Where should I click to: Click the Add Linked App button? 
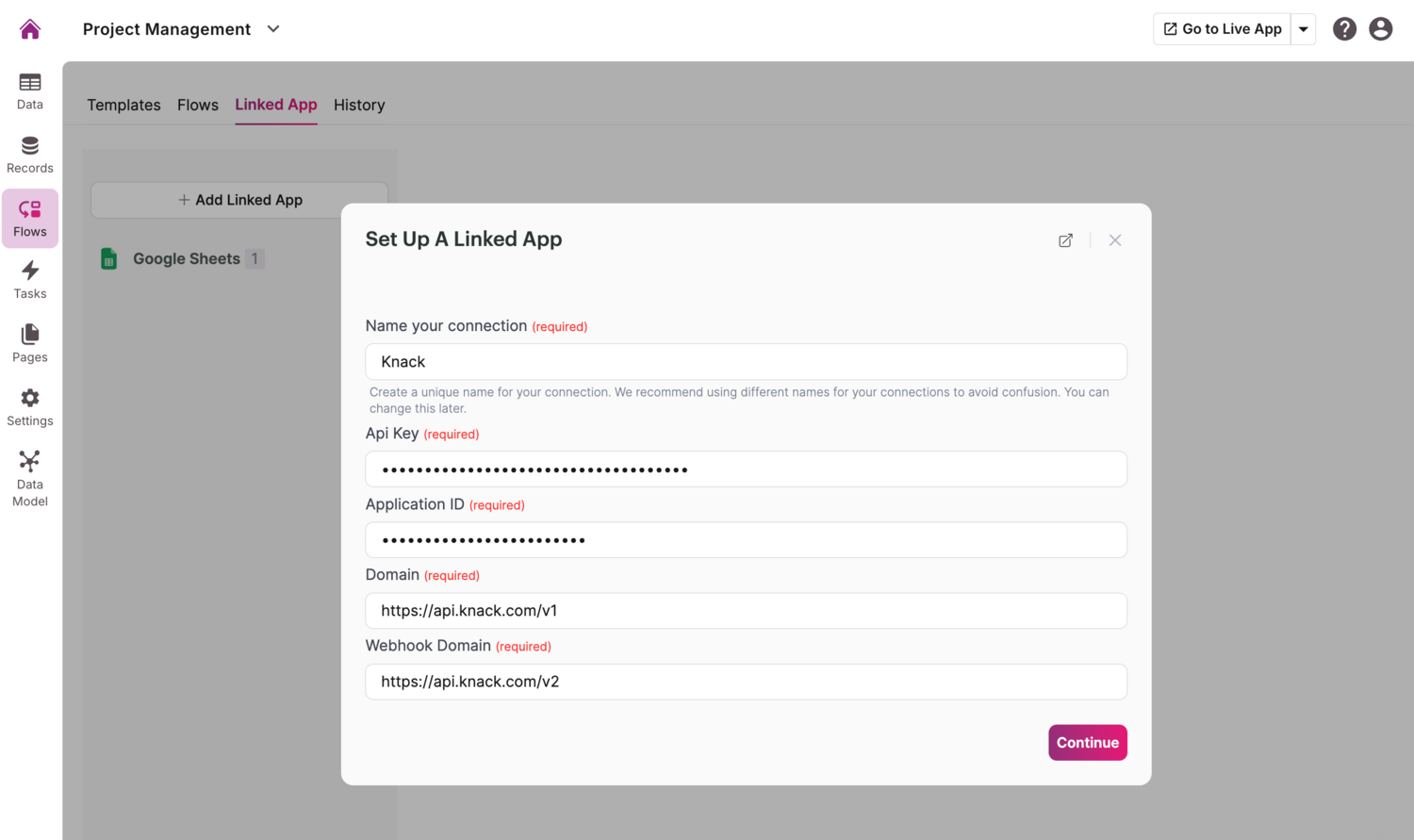pyautogui.click(x=239, y=200)
